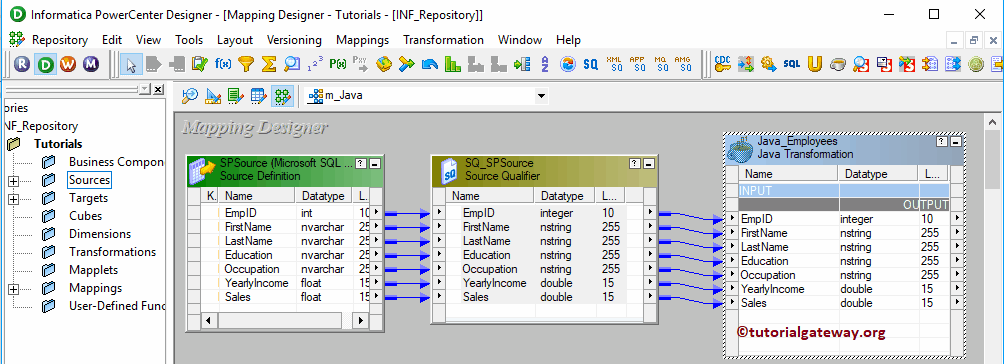The image size is (1004, 364).
Task: Select YearlyIncome port in SQ_SPSource
Action: click(494, 283)
